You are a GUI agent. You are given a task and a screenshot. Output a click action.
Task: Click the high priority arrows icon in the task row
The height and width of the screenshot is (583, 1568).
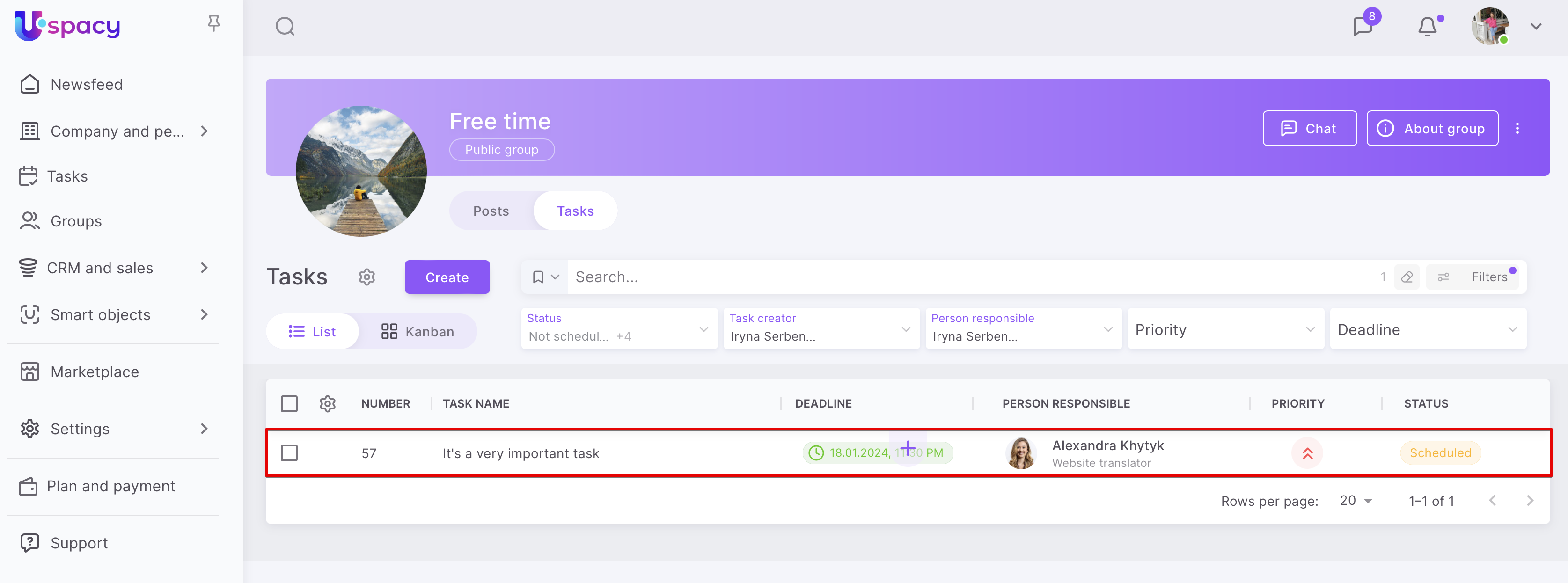[1307, 453]
